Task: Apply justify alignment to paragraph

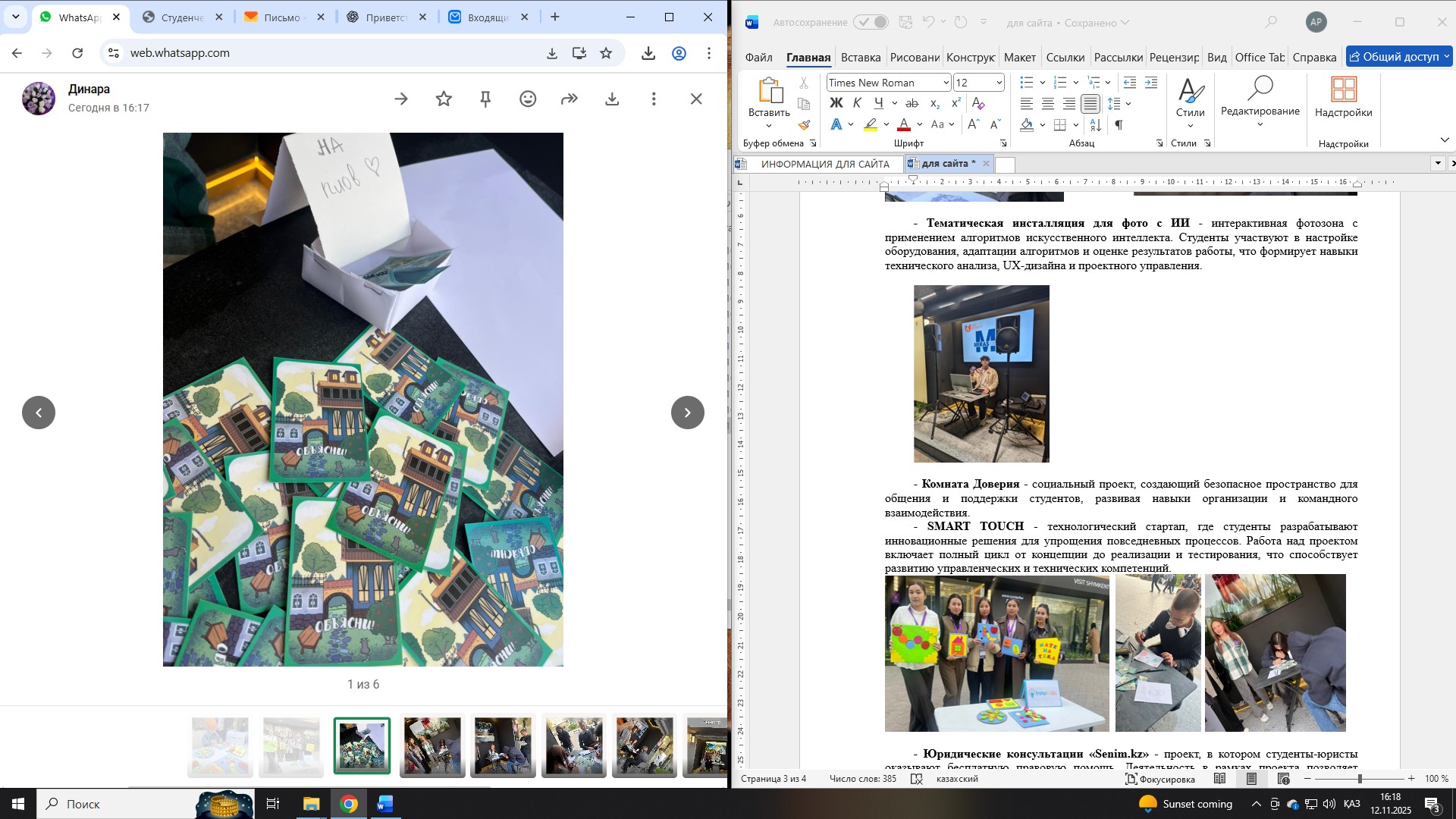Action: 1090,104
